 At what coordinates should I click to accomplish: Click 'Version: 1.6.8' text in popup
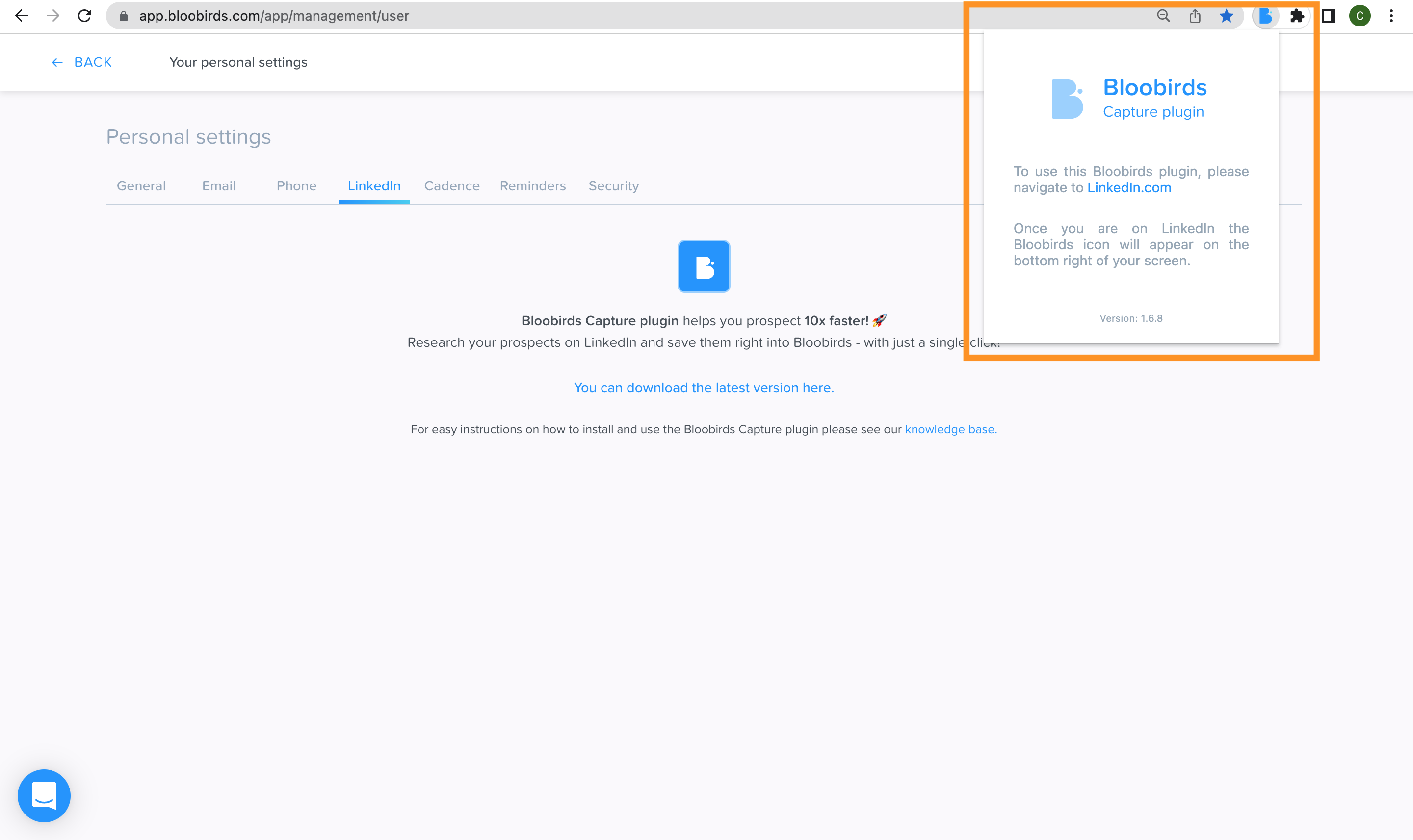click(x=1130, y=318)
